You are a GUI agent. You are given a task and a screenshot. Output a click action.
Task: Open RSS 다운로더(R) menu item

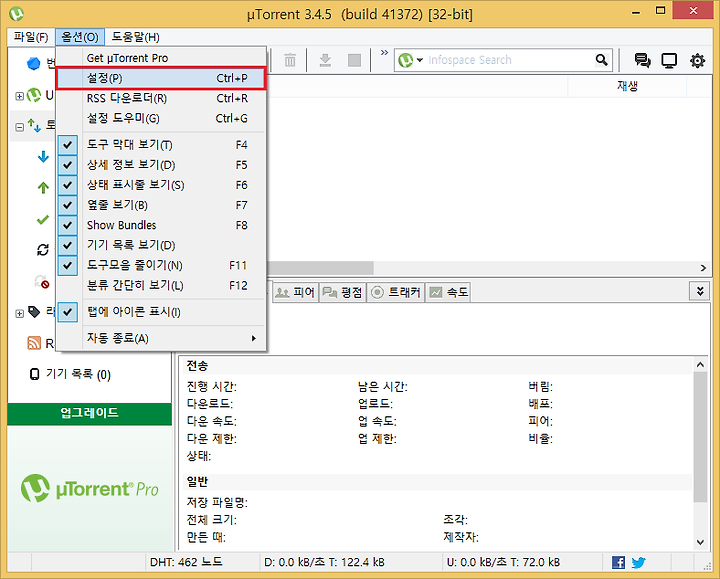pos(161,98)
